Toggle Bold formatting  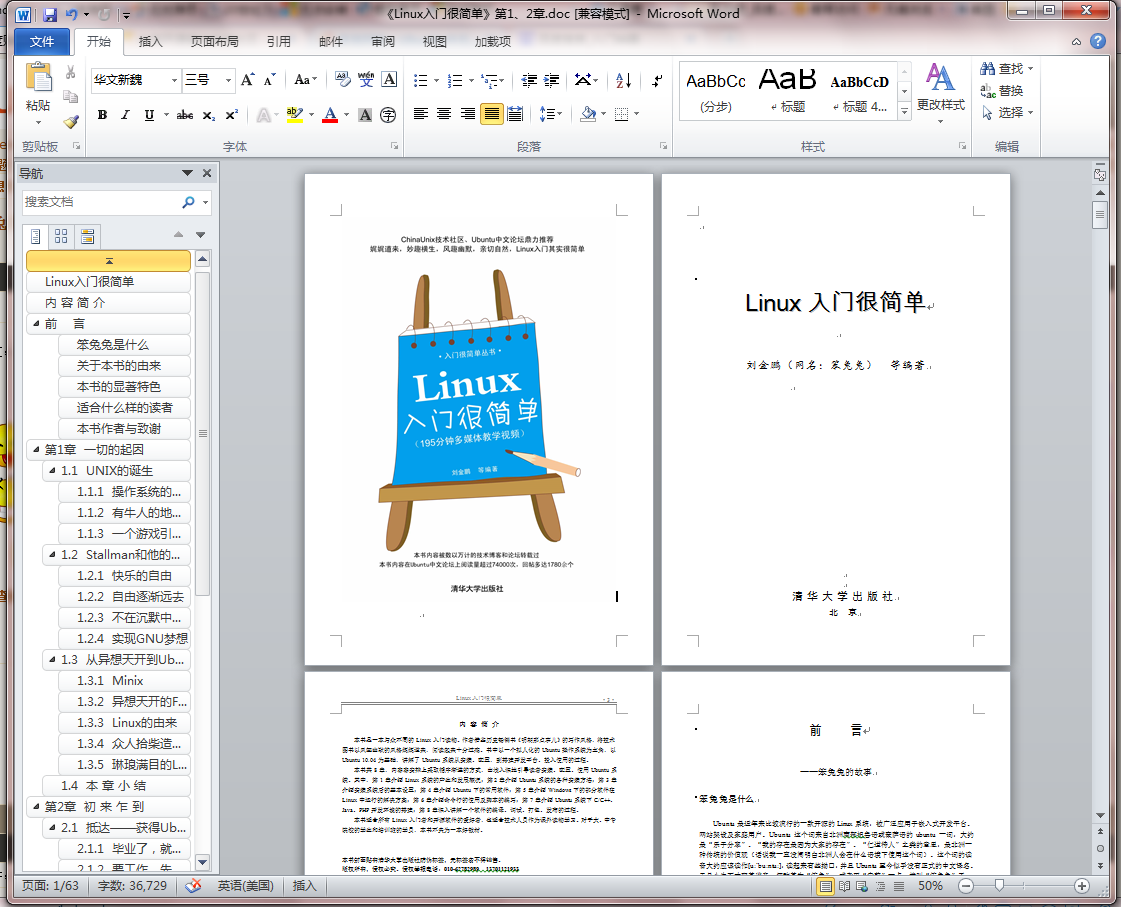click(x=102, y=115)
